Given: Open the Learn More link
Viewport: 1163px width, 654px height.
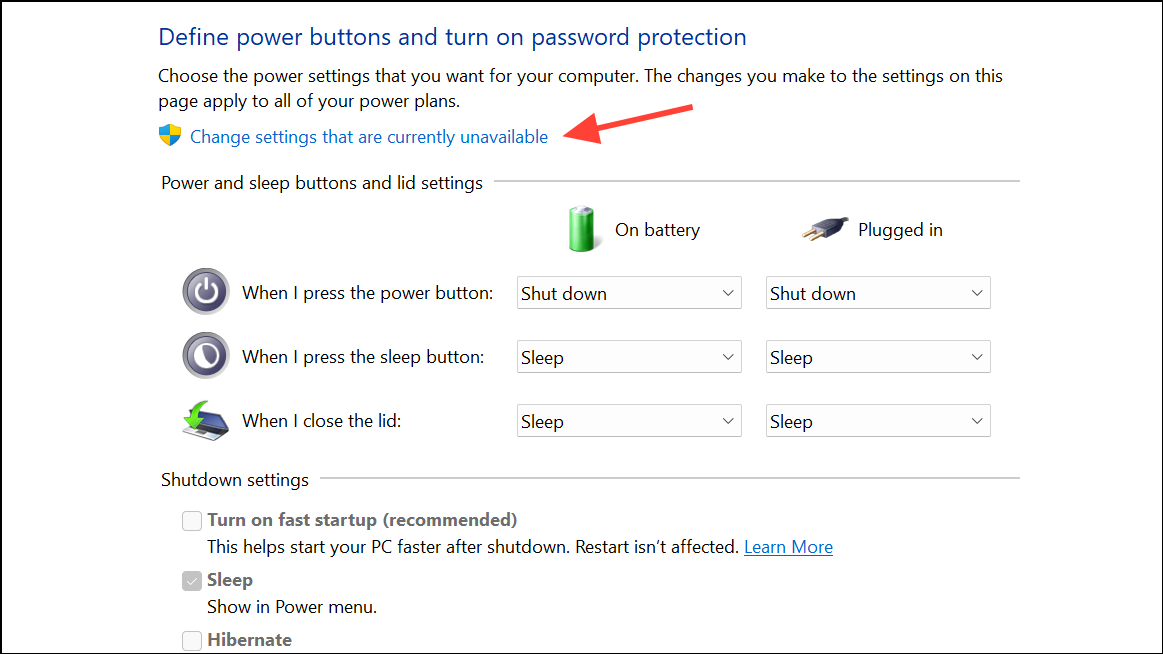Looking at the screenshot, I should tap(788, 546).
